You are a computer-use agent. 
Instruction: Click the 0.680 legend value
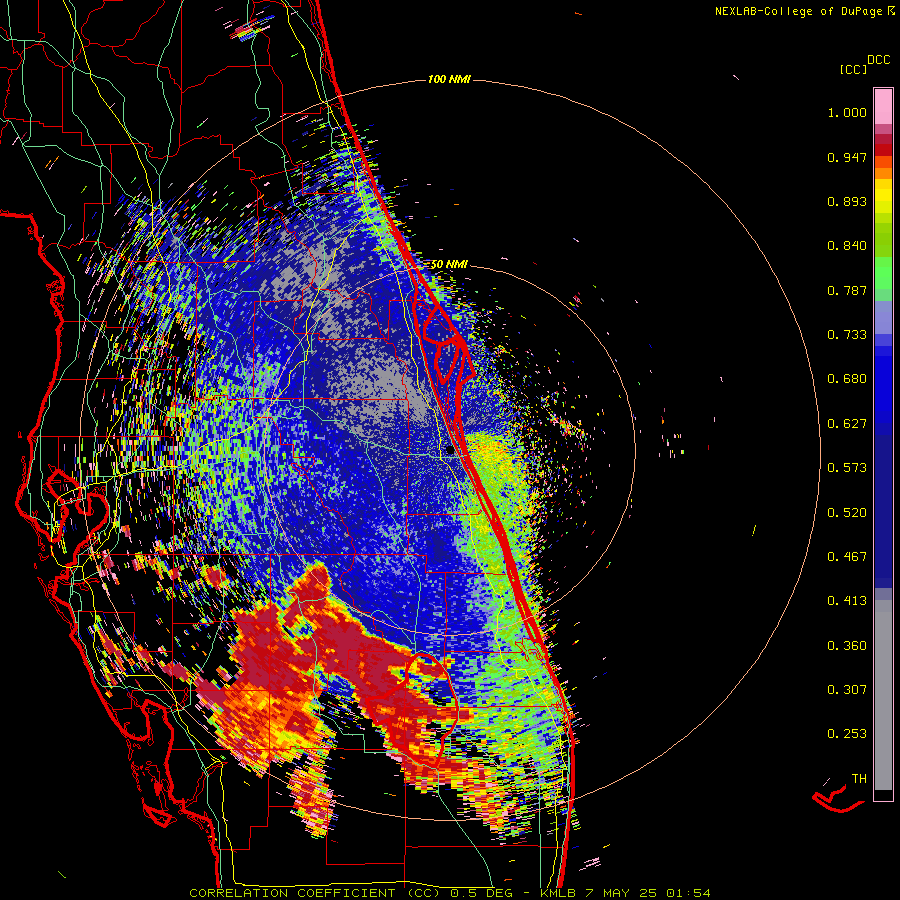tap(847, 379)
